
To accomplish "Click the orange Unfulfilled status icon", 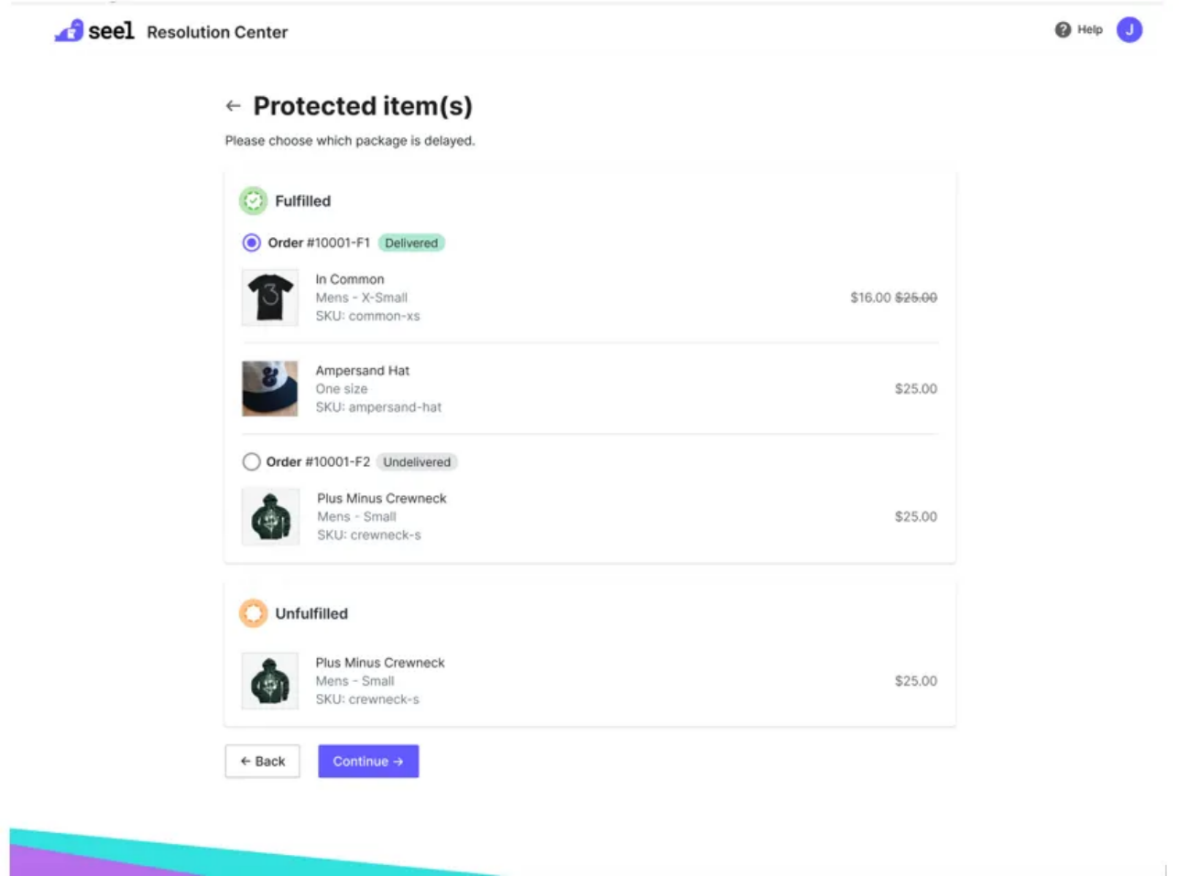I will coord(253,613).
